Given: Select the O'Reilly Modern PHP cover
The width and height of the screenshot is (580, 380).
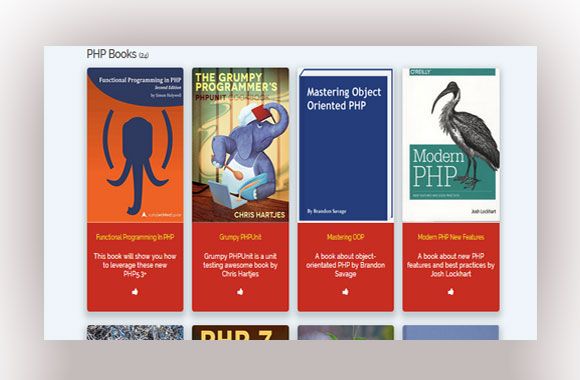Looking at the screenshot, I should [451, 145].
